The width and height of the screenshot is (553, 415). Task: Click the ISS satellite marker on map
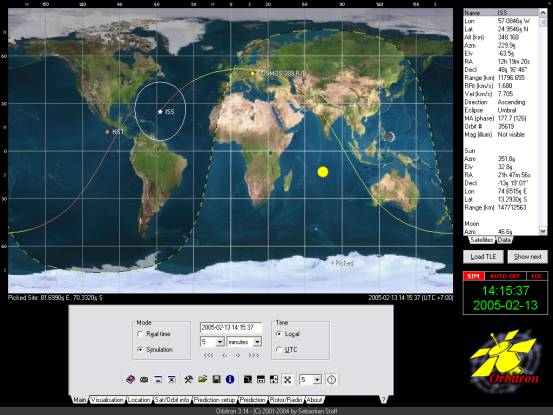tap(160, 111)
